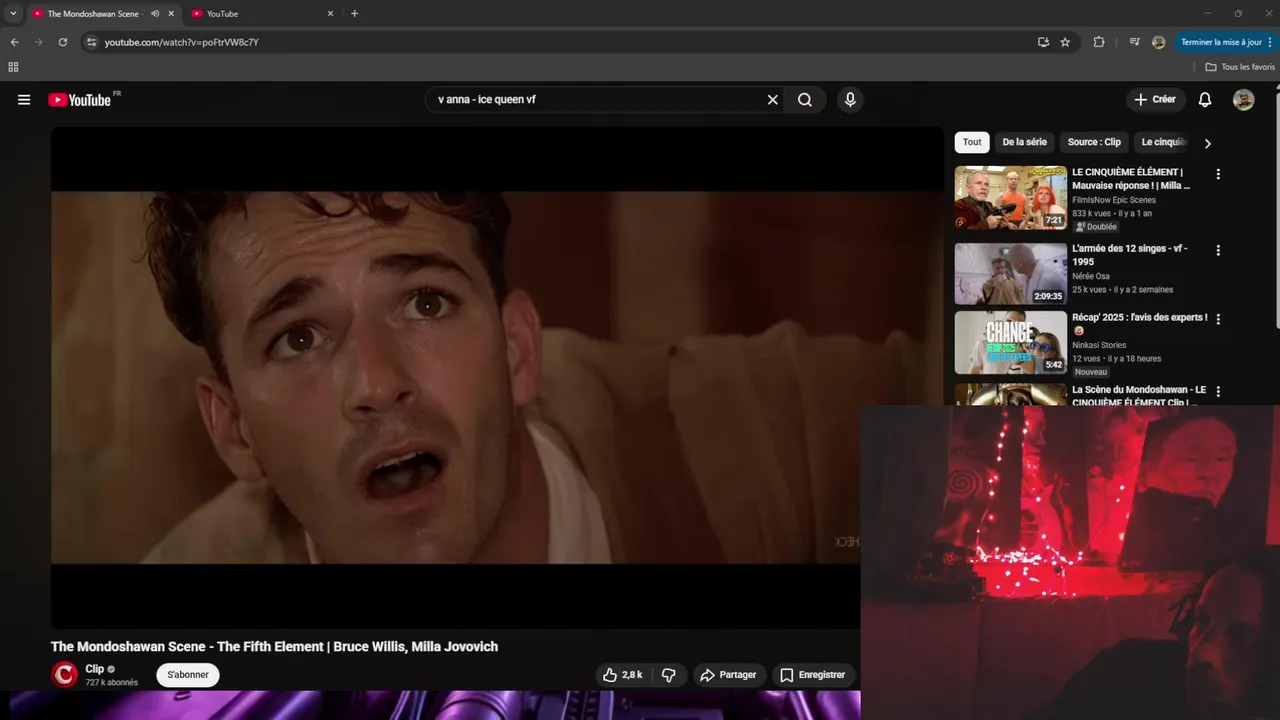The image size is (1280, 720).
Task: Open Clip channel avatar
Action: (64, 675)
